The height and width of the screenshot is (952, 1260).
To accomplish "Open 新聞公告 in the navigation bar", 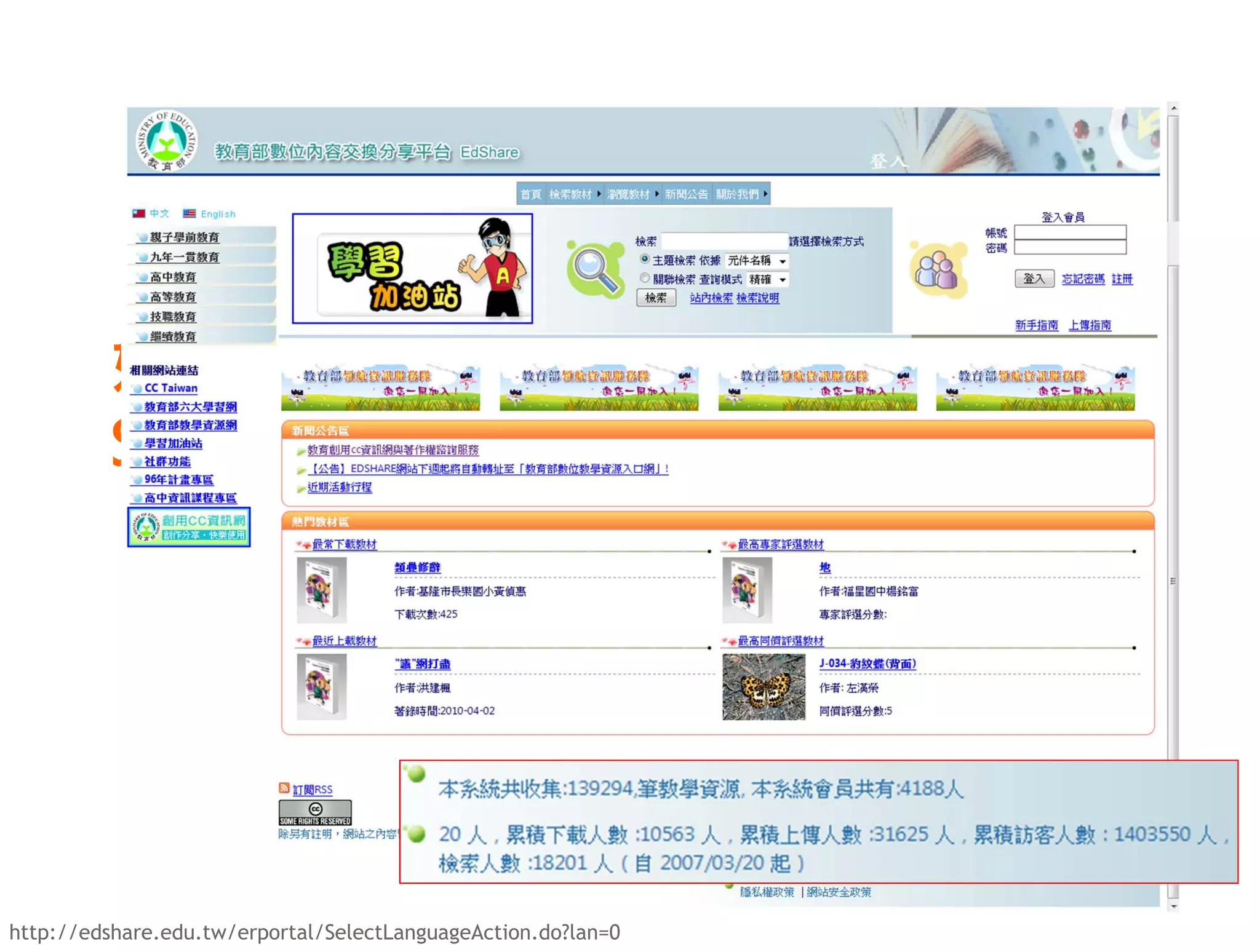I will 686,194.
